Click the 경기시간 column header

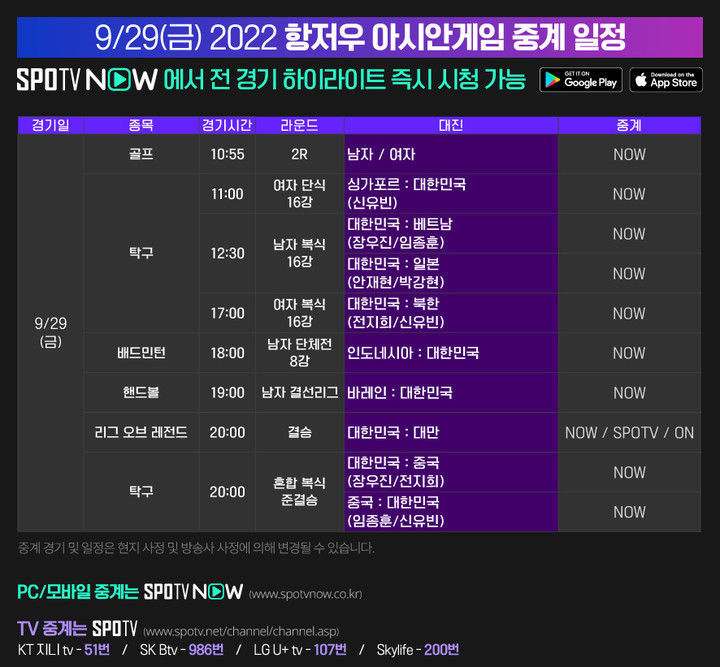click(x=227, y=125)
